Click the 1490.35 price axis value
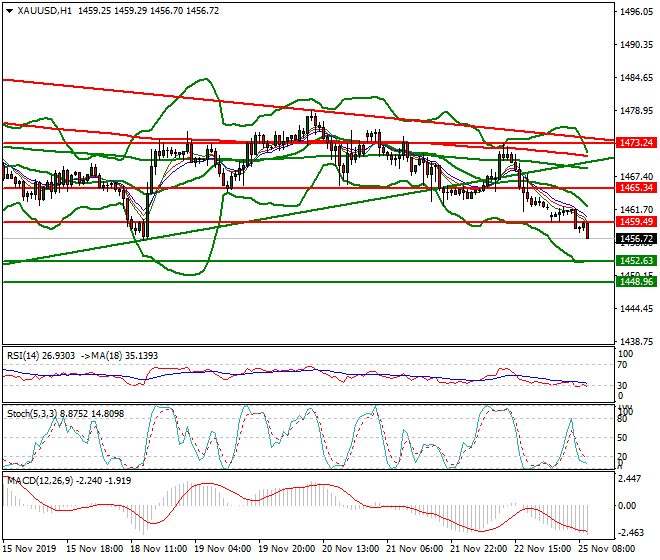This screenshot has height=560, width=660. [636, 45]
